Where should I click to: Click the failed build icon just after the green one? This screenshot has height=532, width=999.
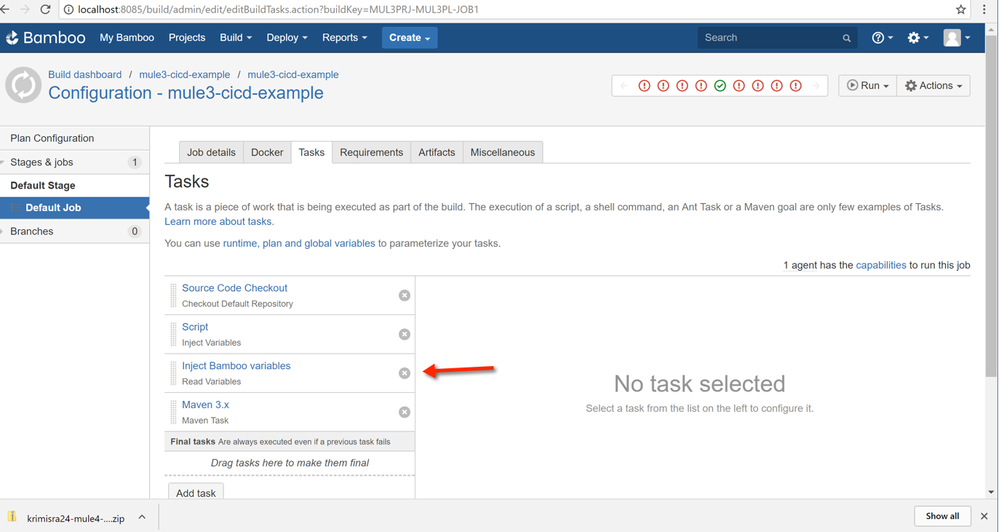pyautogui.click(x=738, y=85)
